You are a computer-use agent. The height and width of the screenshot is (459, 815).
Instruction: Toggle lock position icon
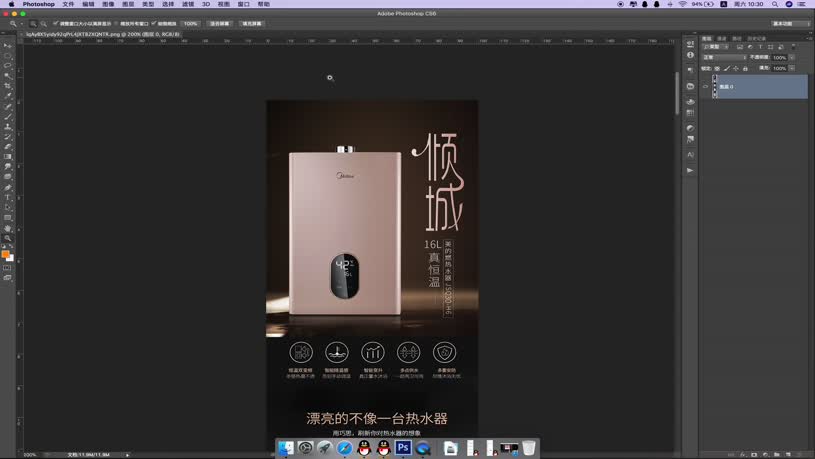coord(736,69)
